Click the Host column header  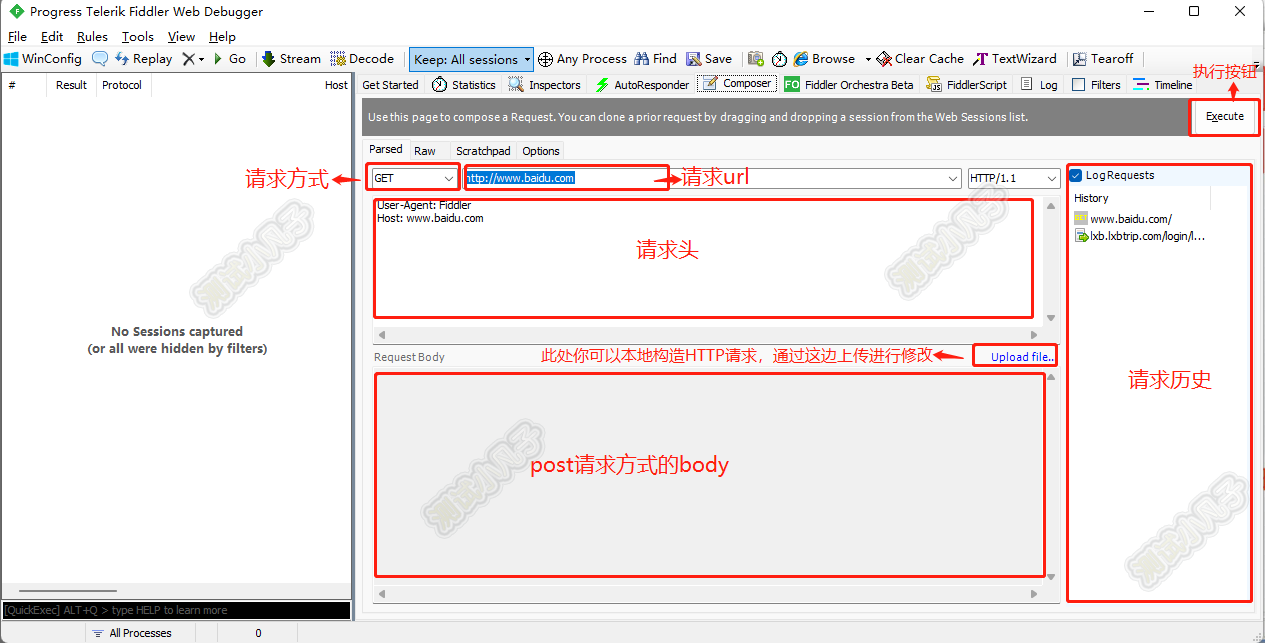pyautogui.click(x=336, y=85)
